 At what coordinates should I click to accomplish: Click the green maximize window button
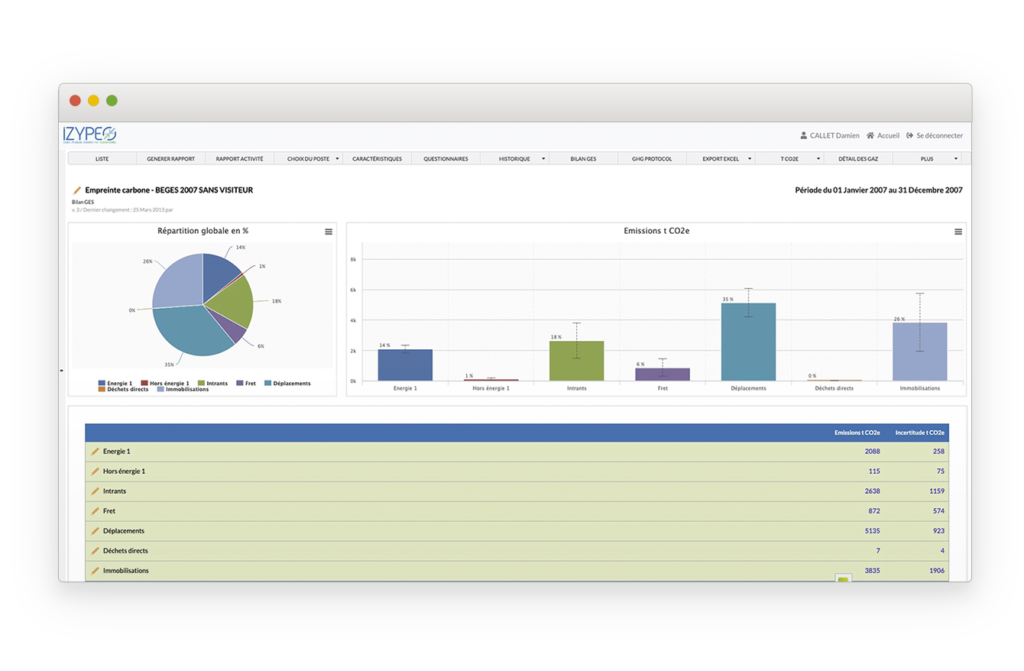tap(112, 101)
